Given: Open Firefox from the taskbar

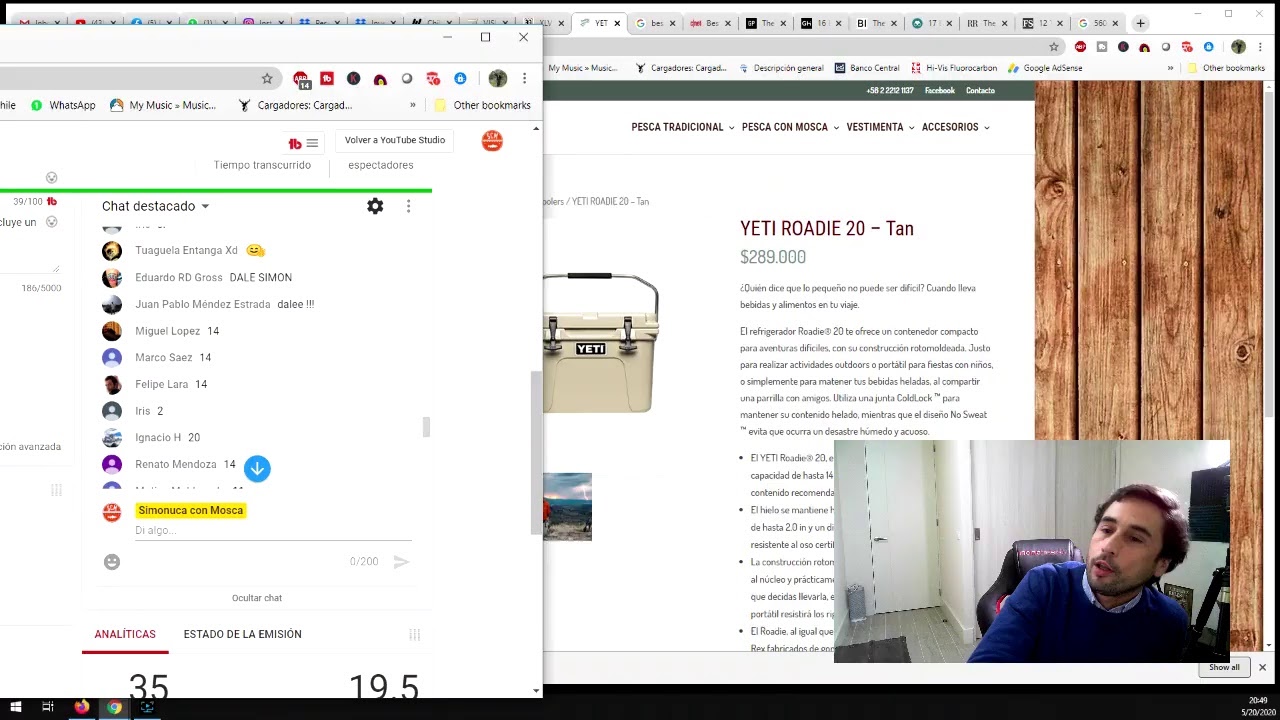Looking at the screenshot, I should (82, 707).
